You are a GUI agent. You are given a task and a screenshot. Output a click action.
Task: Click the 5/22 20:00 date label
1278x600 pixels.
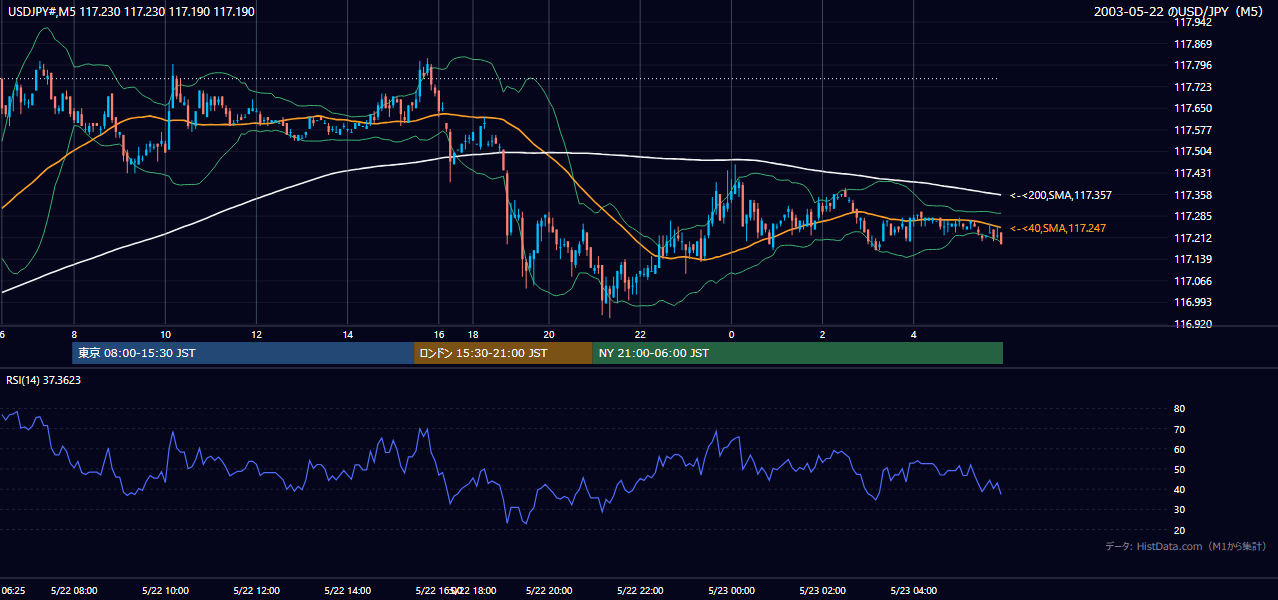[x=548, y=591]
